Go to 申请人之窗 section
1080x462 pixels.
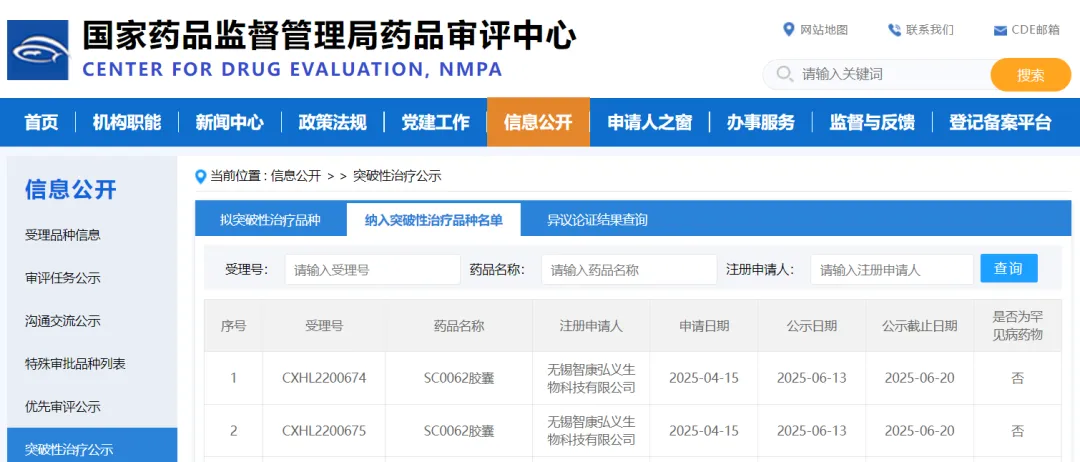click(649, 123)
